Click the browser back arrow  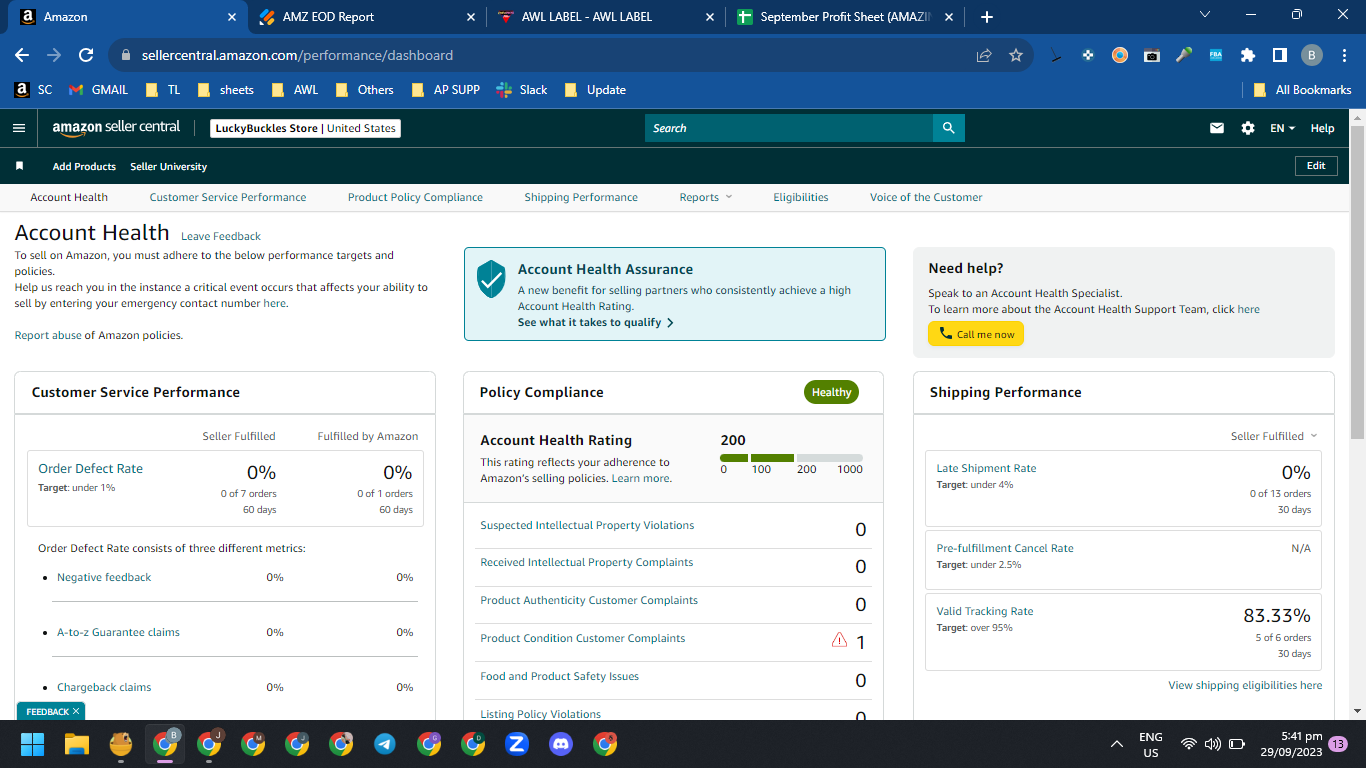point(22,55)
